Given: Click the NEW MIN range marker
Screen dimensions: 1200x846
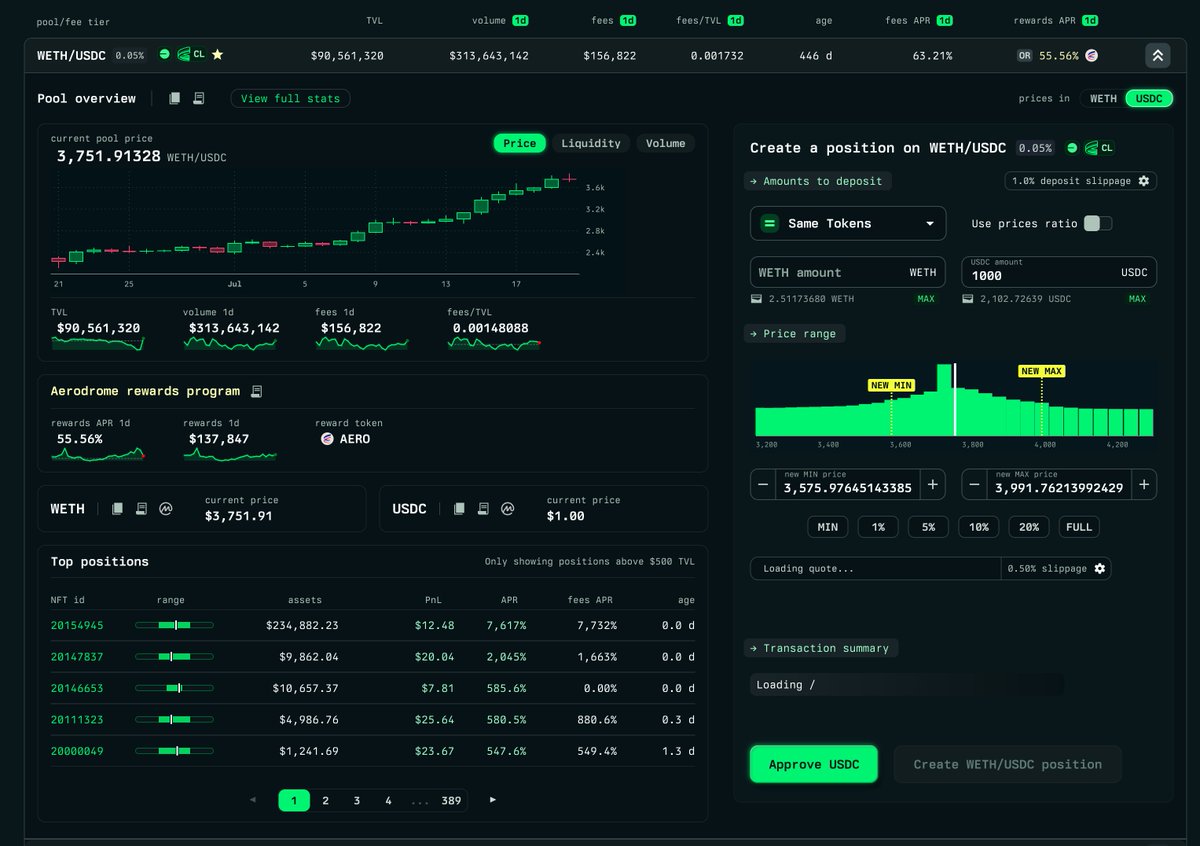Looking at the screenshot, I should click(x=891, y=385).
